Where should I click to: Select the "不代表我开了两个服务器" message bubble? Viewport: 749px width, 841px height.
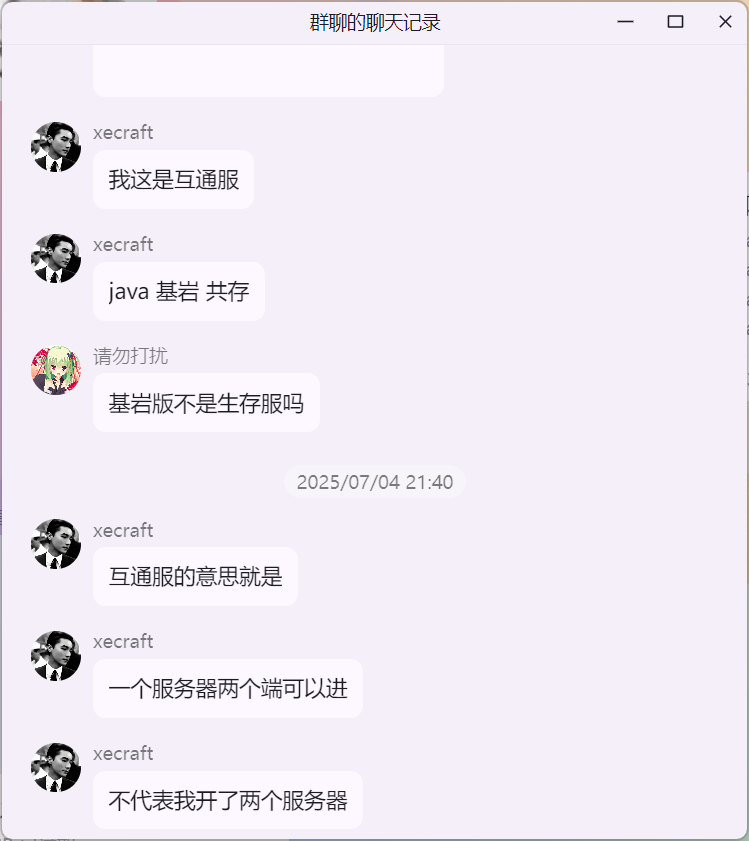pos(228,800)
